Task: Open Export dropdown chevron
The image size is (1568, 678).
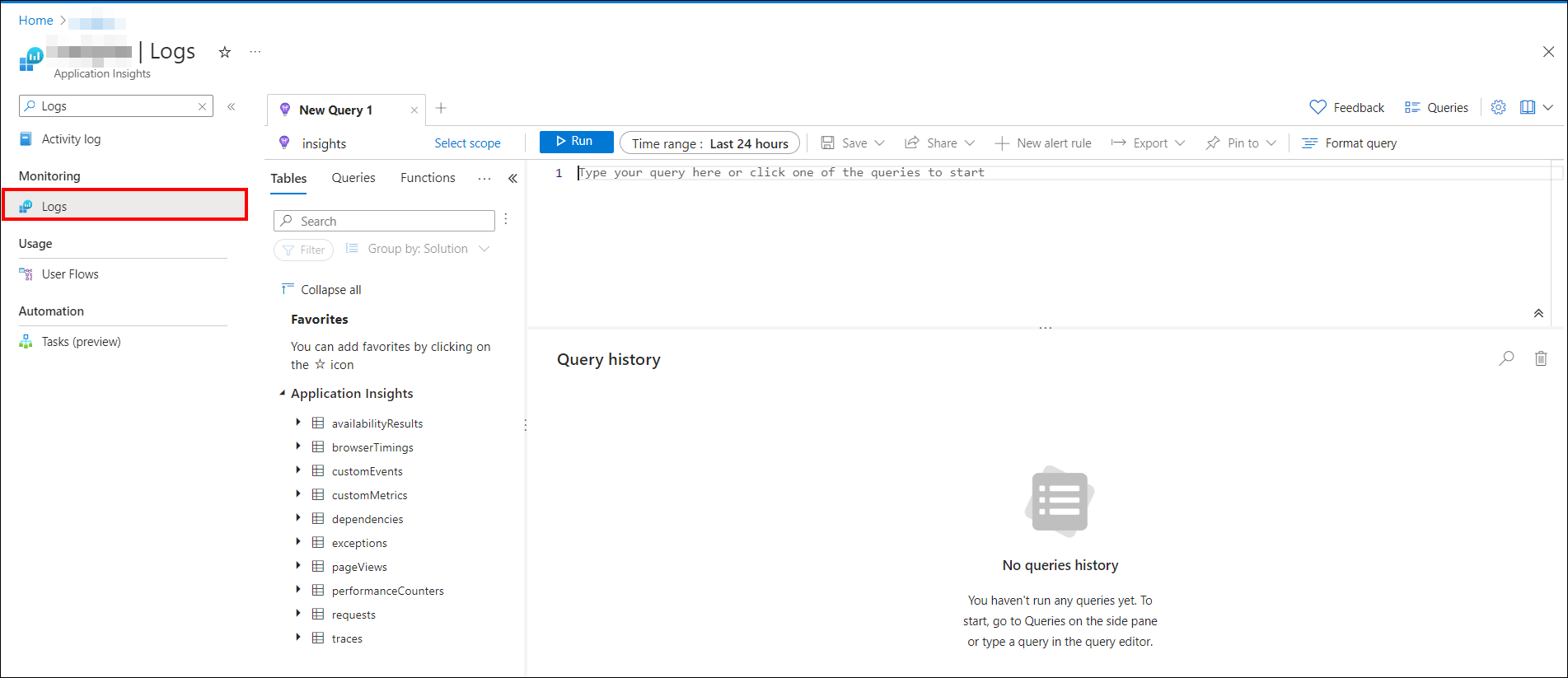Action: 1180,143
